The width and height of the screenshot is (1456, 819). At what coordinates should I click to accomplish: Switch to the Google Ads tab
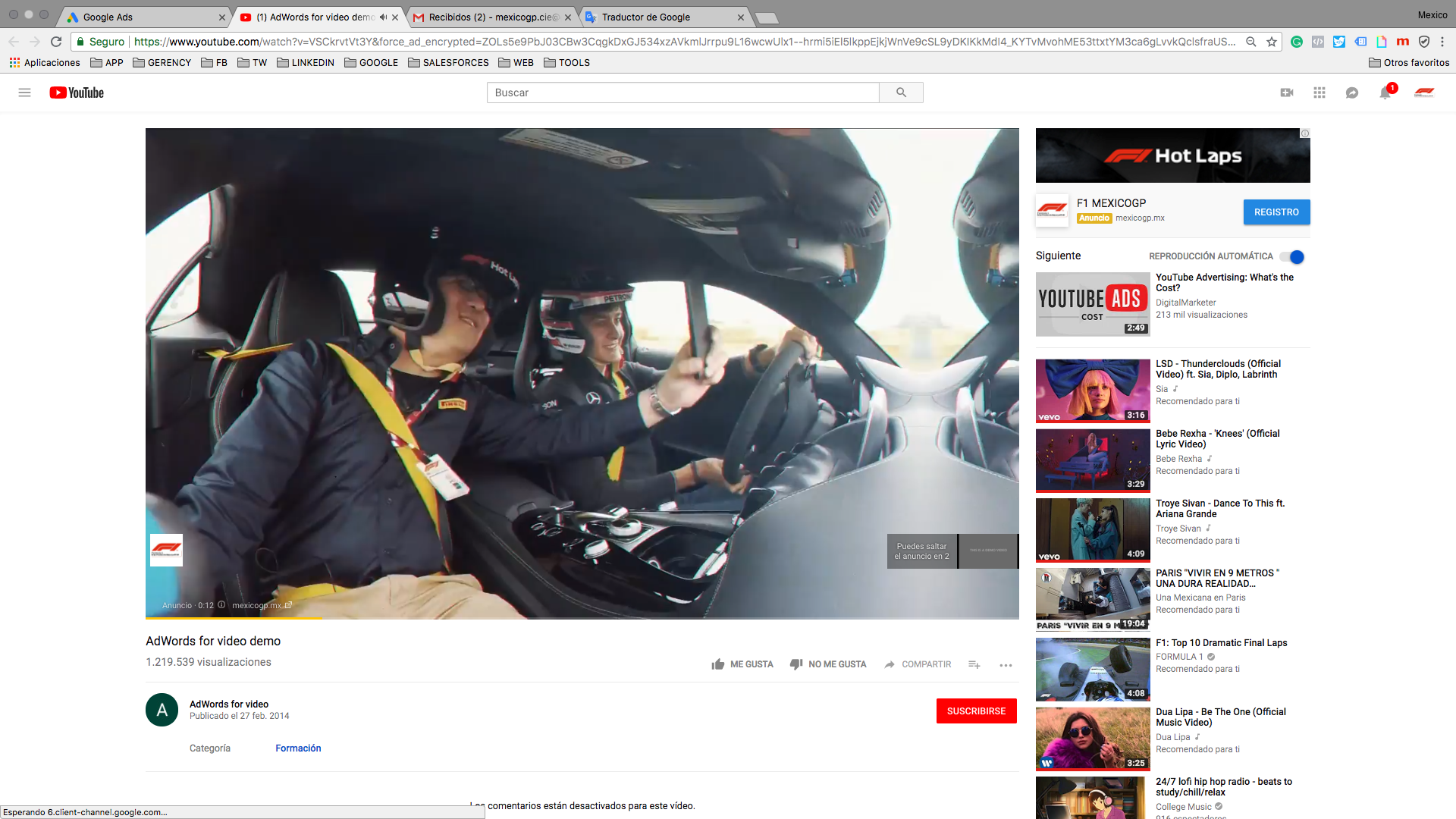click(x=144, y=17)
